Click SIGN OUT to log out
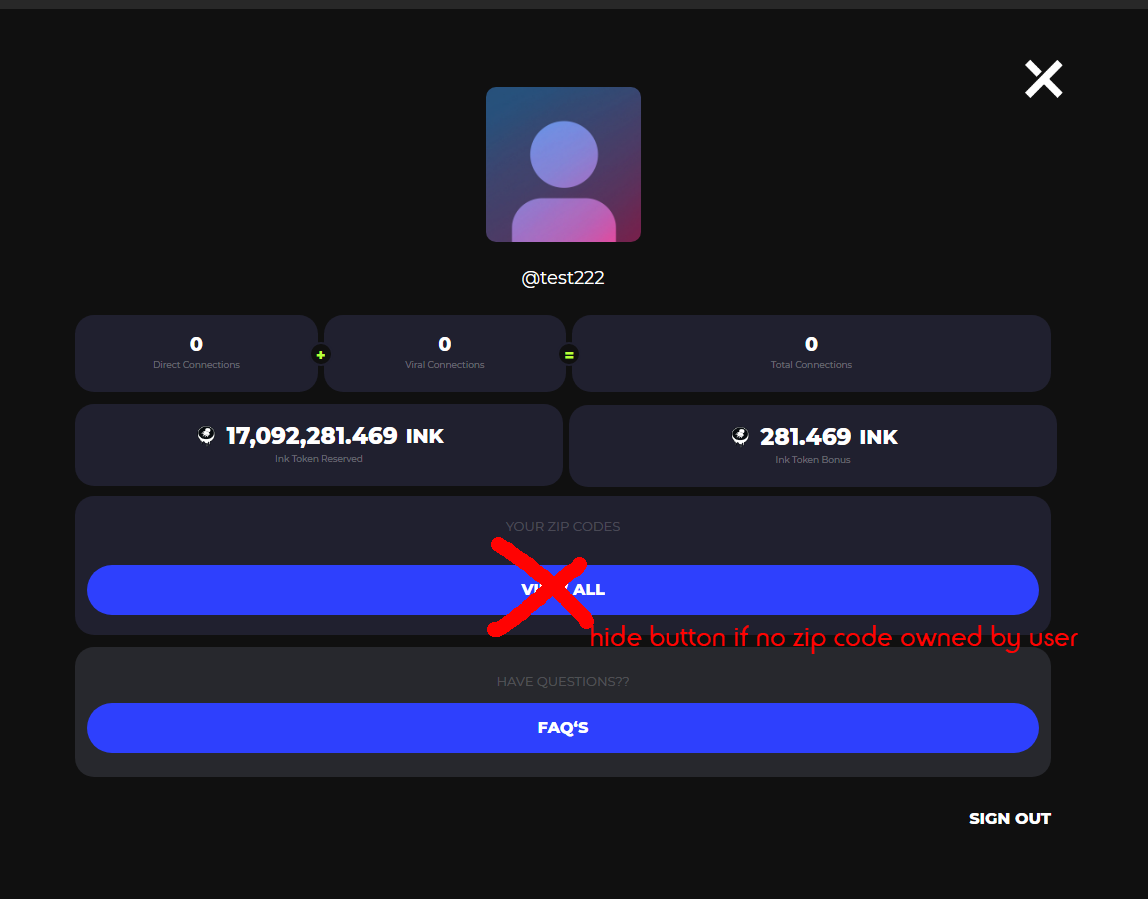Screen dimensions: 1148x899 pyautogui.click(x=1009, y=818)
